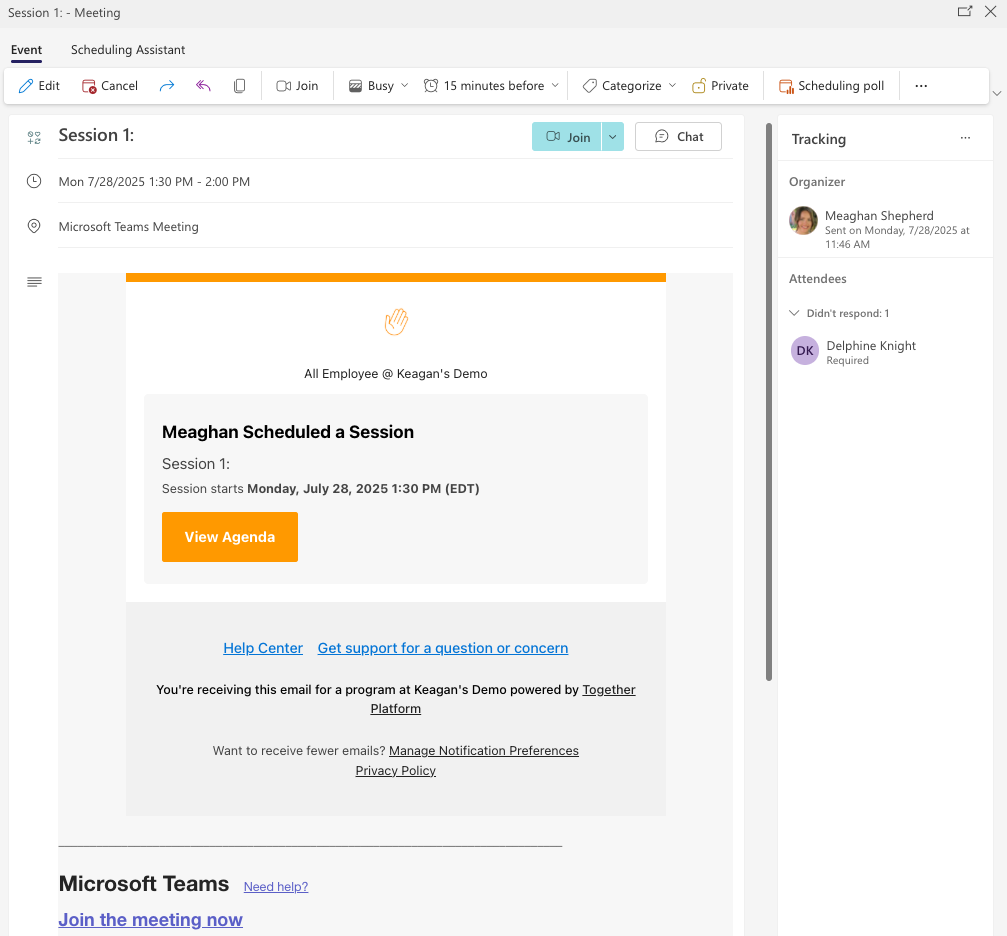
Task: Pop out the meeting window
Action: pos(964,12)
